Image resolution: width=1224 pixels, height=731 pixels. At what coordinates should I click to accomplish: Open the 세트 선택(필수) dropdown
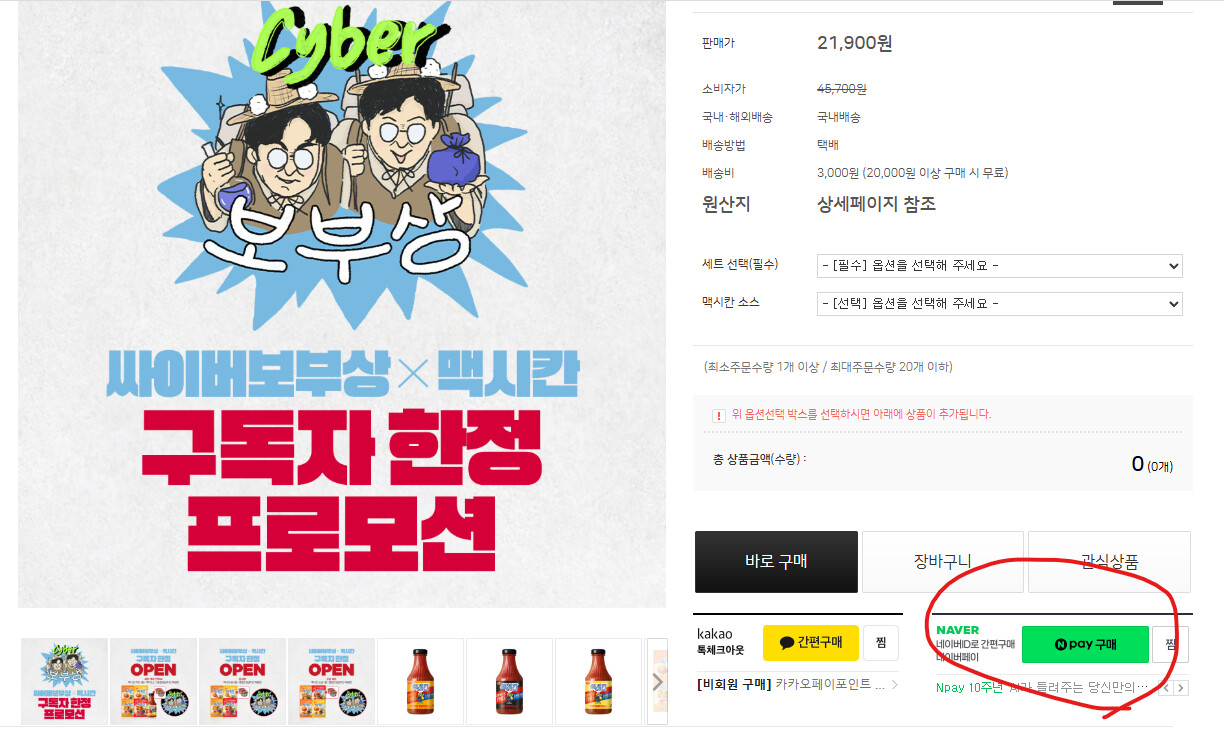coord(1000,266)
